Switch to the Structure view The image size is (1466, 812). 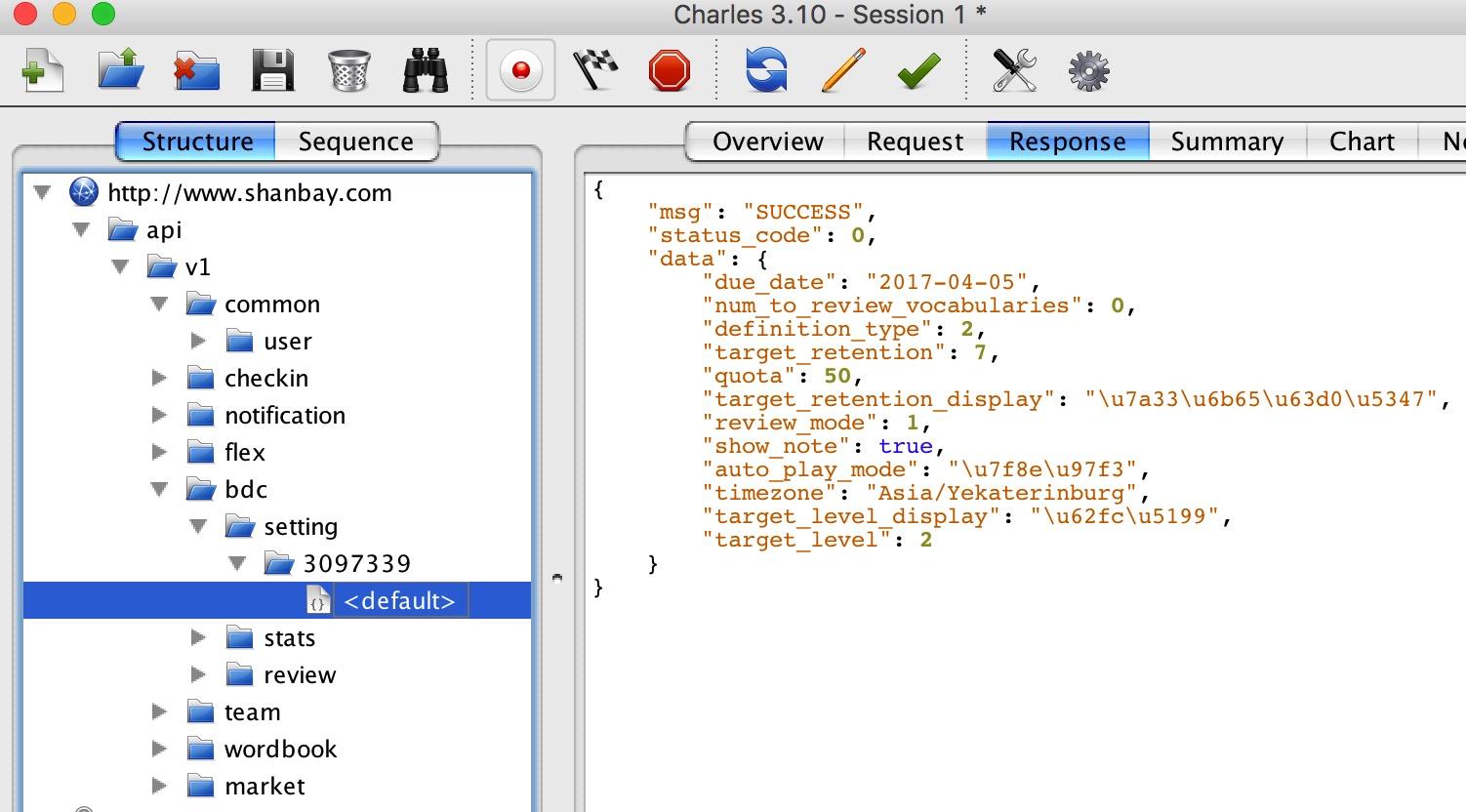[x=196, y=142]
